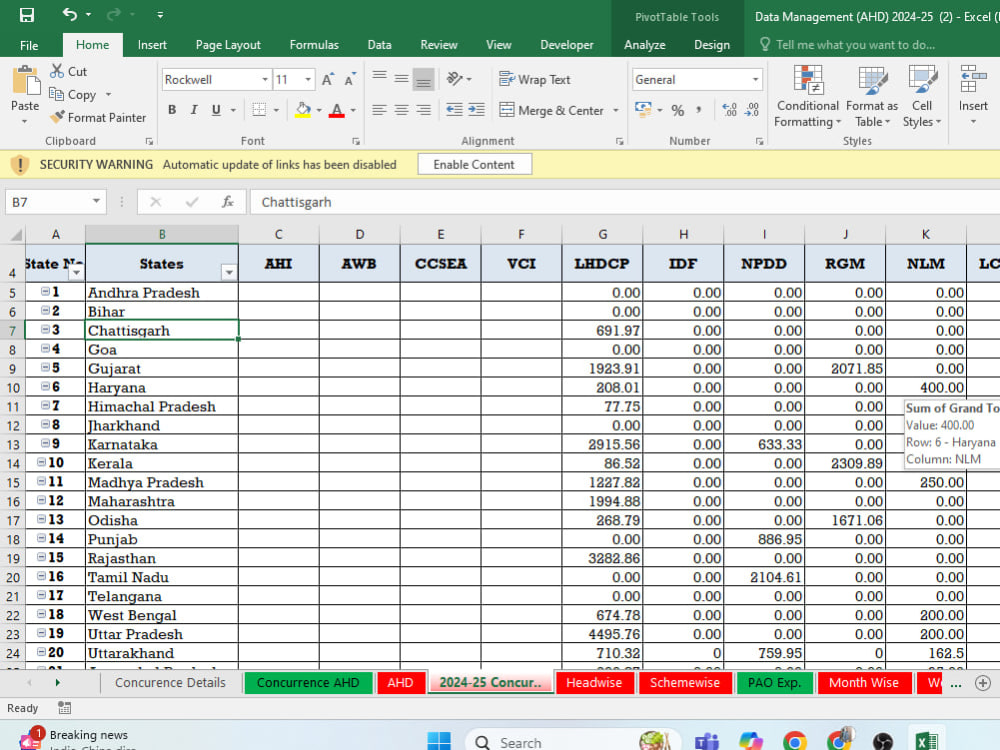Viewport: 1000px width, 750px height.
Task: Open the Merge & Center dropdown arrow
Action: 615,110
